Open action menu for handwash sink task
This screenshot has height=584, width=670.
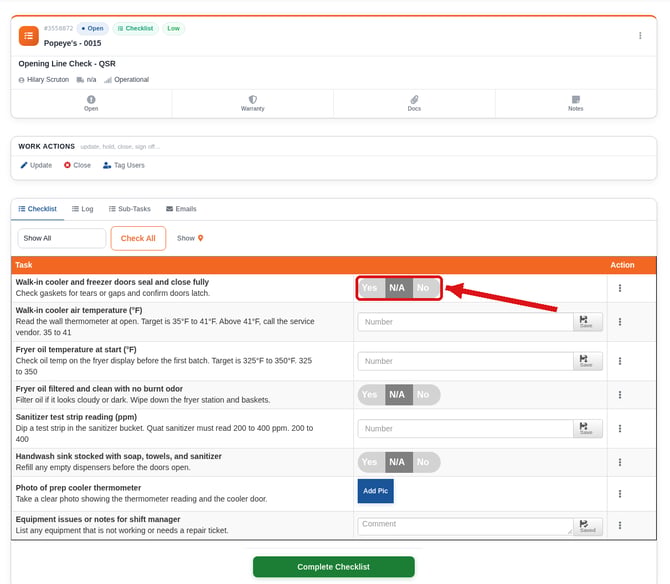pos(620,462)
